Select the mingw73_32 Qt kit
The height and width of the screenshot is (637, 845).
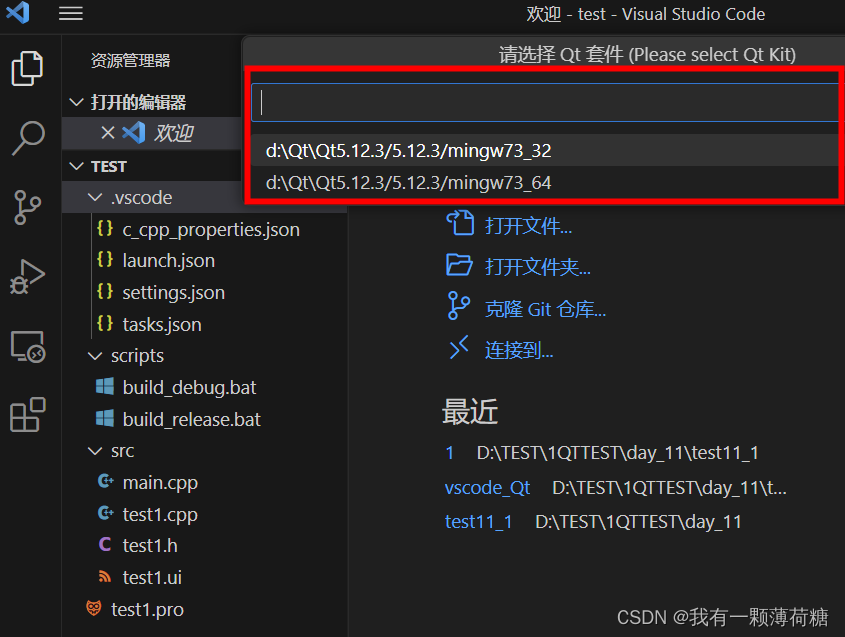click(544, 150)
